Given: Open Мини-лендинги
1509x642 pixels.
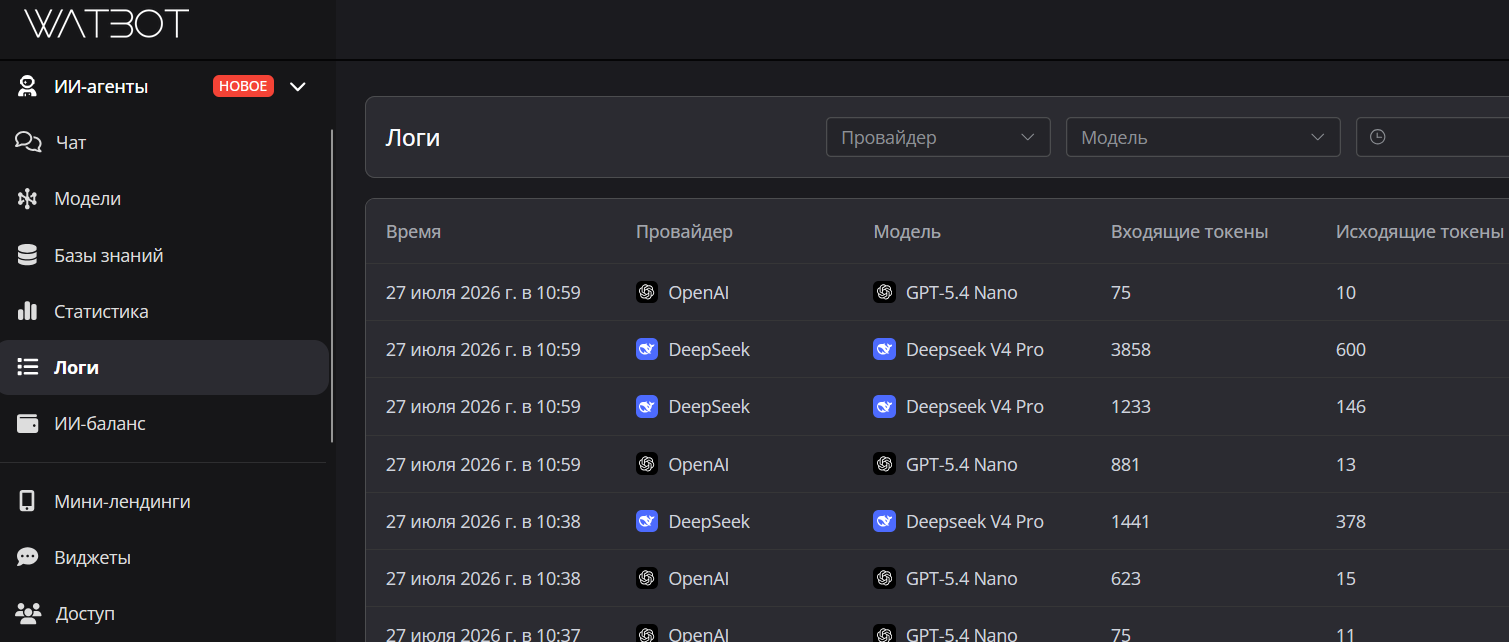Looking at the screenshot, I should point(122,502).
